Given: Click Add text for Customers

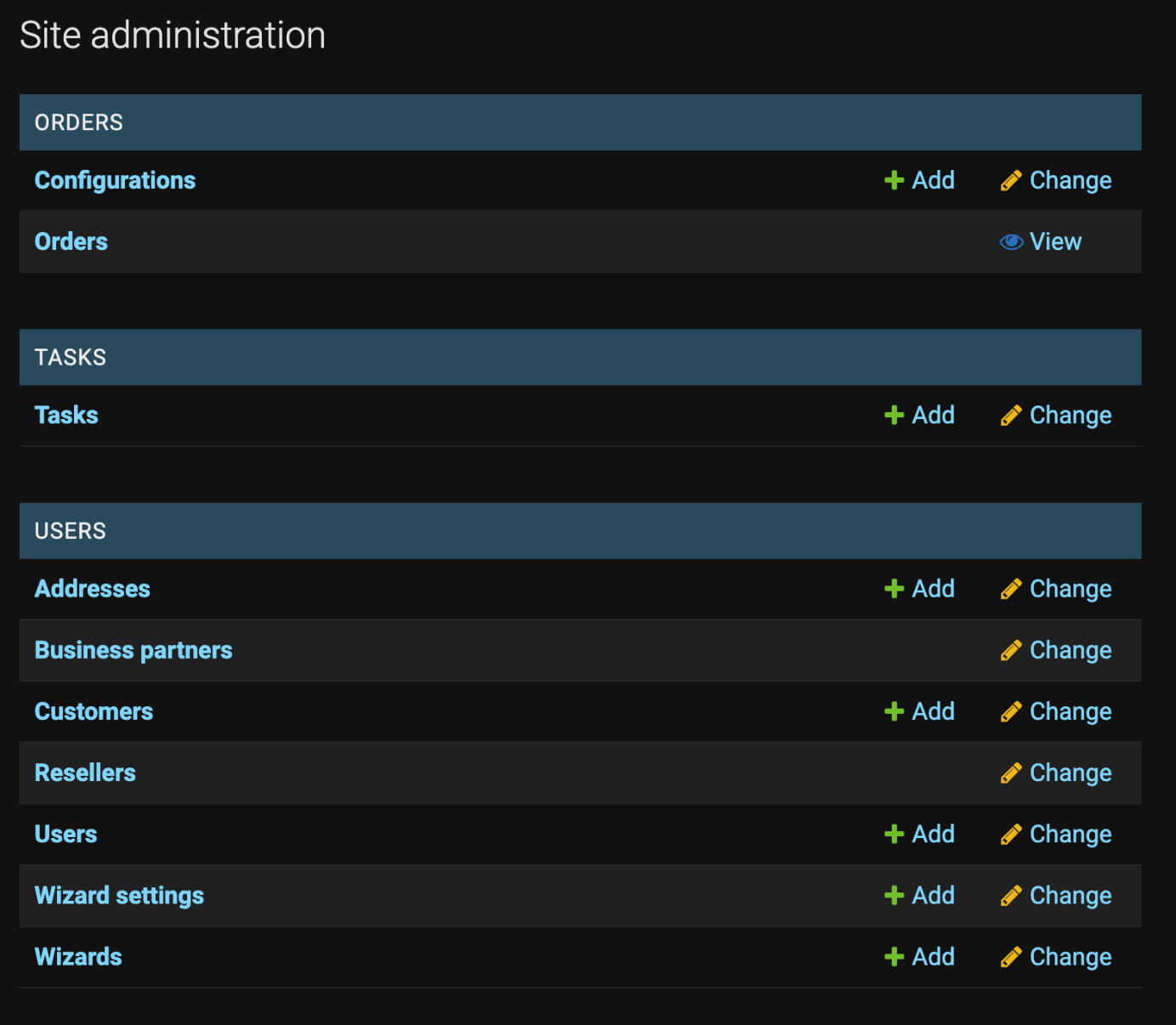Looking at the screenshot, I should [x=934, y=711].
